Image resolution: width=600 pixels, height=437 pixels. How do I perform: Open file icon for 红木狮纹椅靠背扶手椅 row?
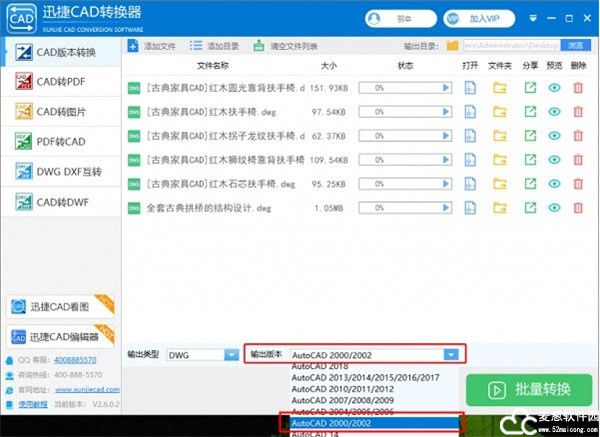tap(470, 160)
